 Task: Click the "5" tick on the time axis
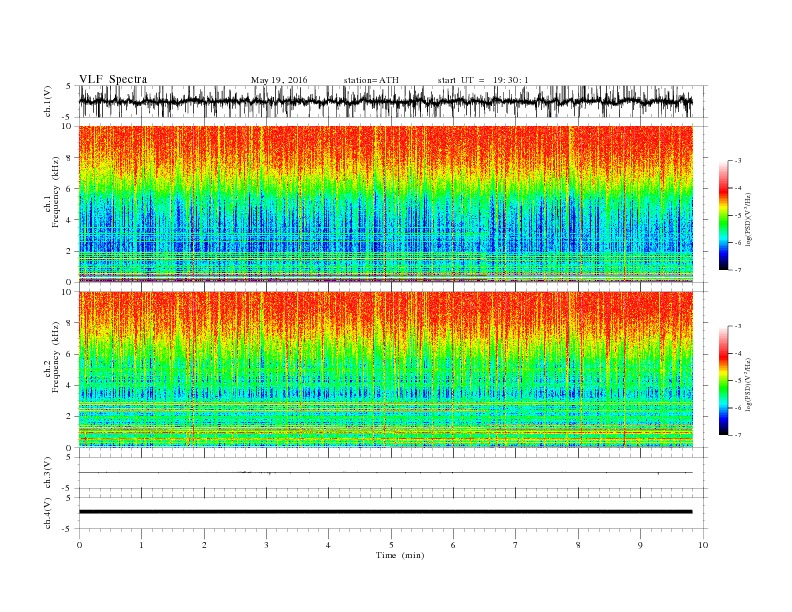(x=391, y=545)
